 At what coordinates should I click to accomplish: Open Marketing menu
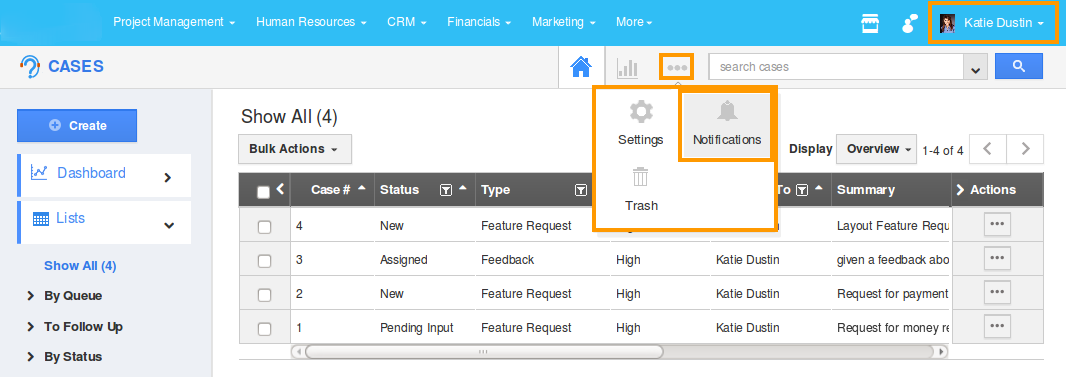(x=564, y=22)
